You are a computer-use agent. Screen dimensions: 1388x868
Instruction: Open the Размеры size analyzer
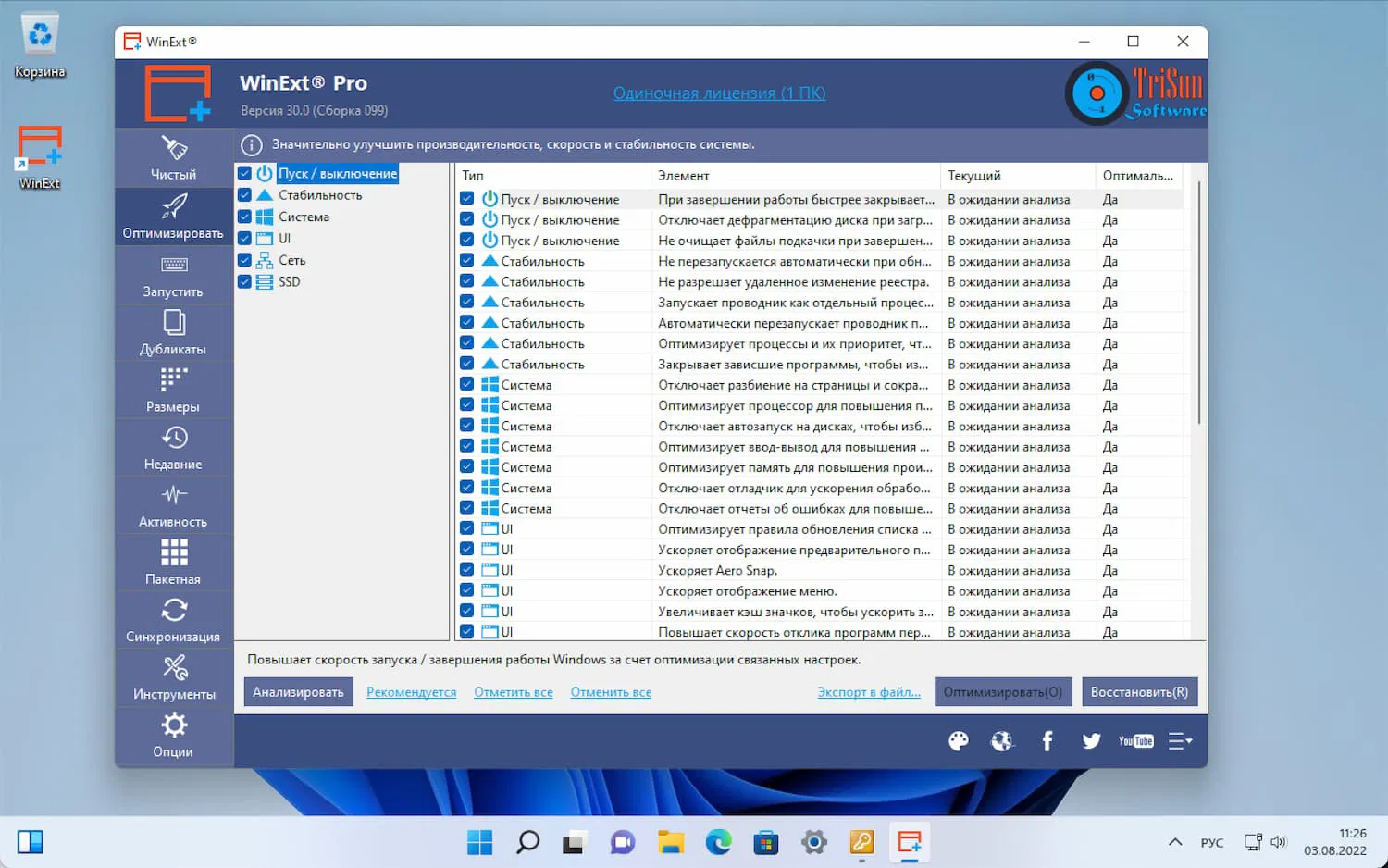[x=172, y=390]
